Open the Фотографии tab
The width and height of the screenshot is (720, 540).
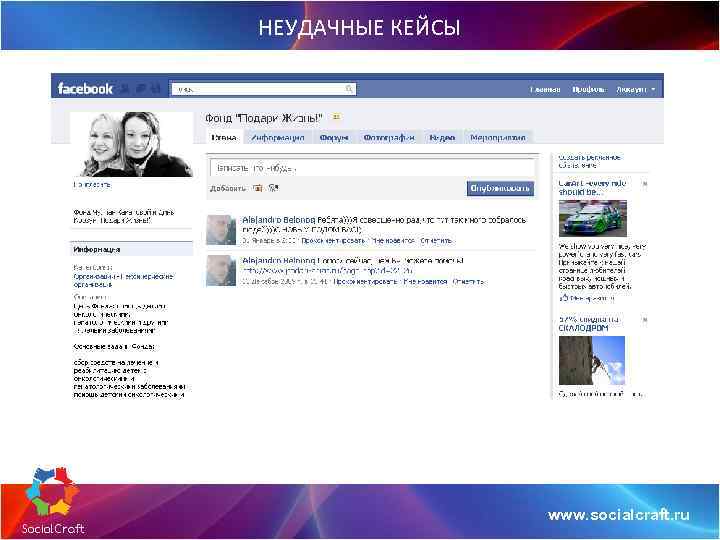[389, 137]
